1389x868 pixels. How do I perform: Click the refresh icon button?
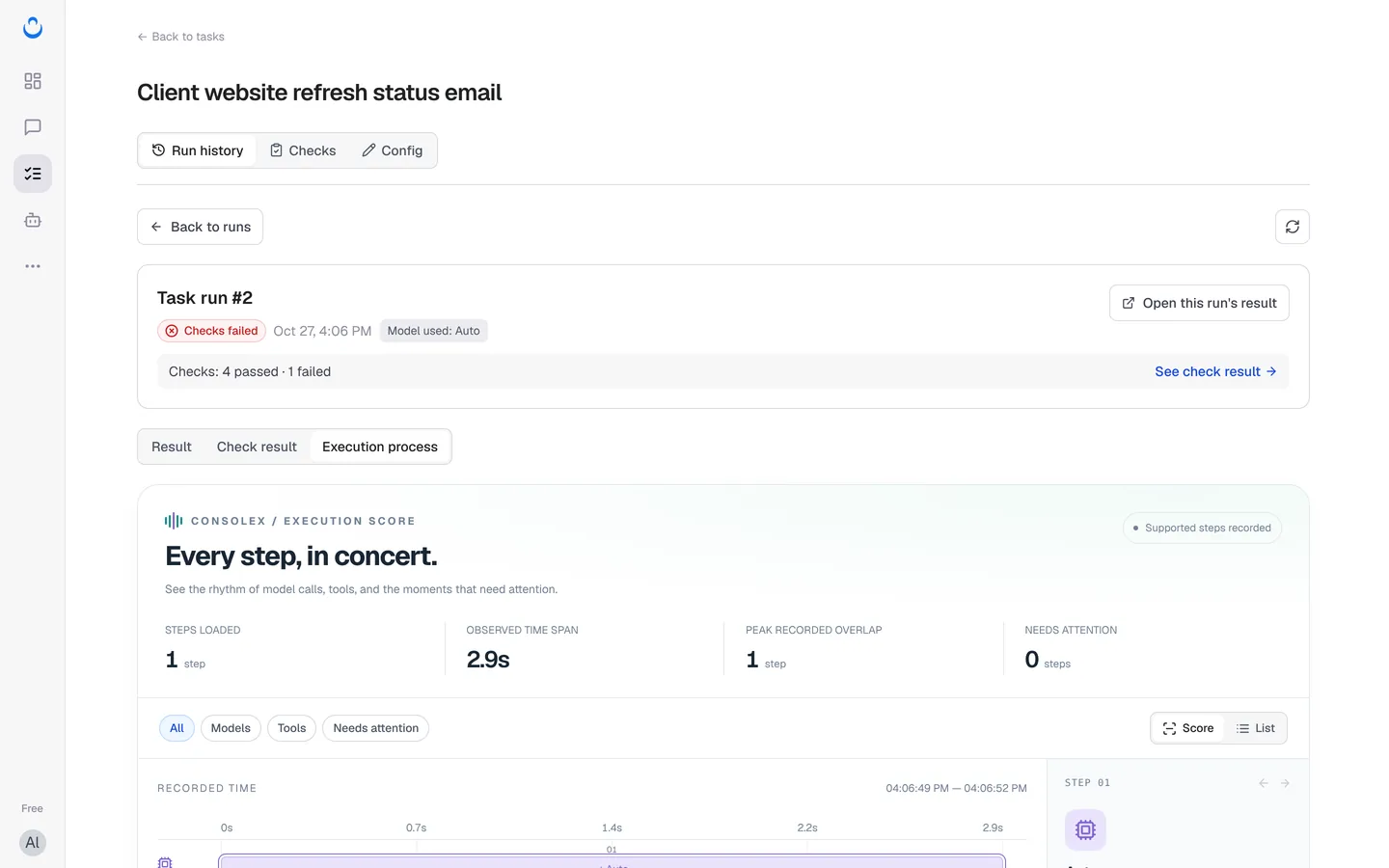pyautogui.click(x=1293, y=227)
